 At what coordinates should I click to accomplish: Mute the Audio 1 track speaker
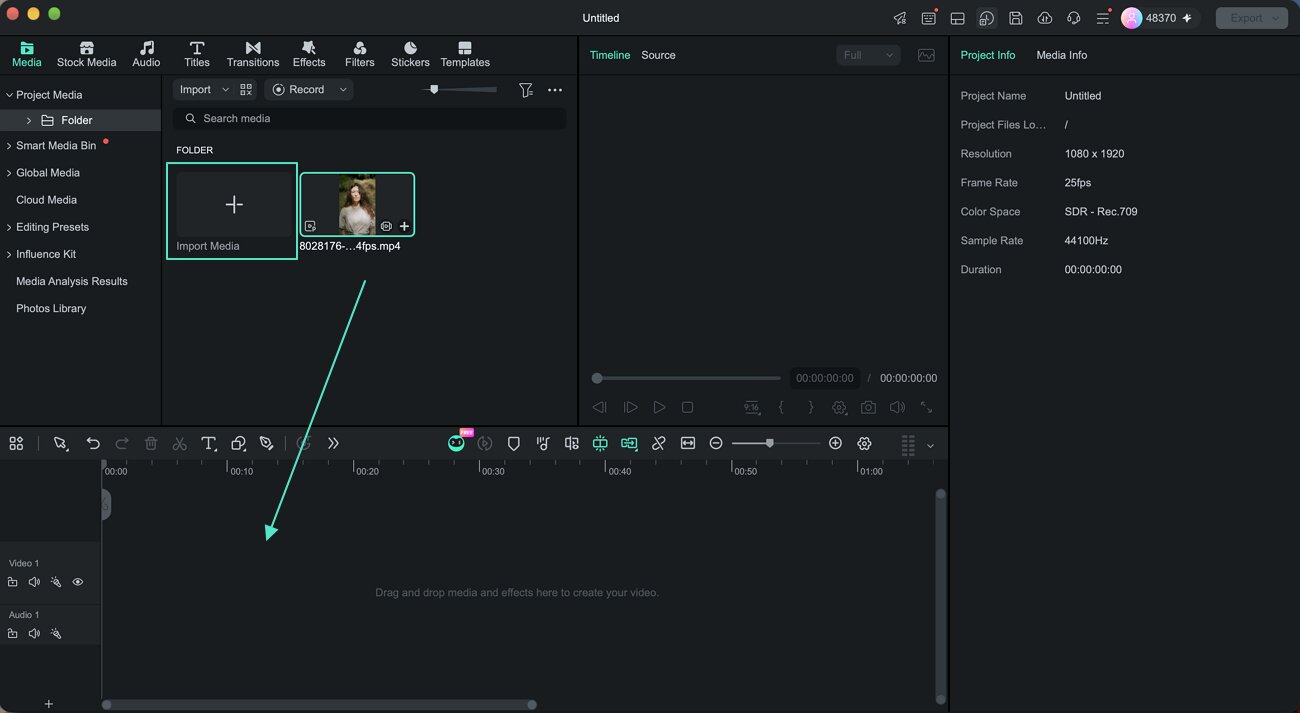point(34,633)
